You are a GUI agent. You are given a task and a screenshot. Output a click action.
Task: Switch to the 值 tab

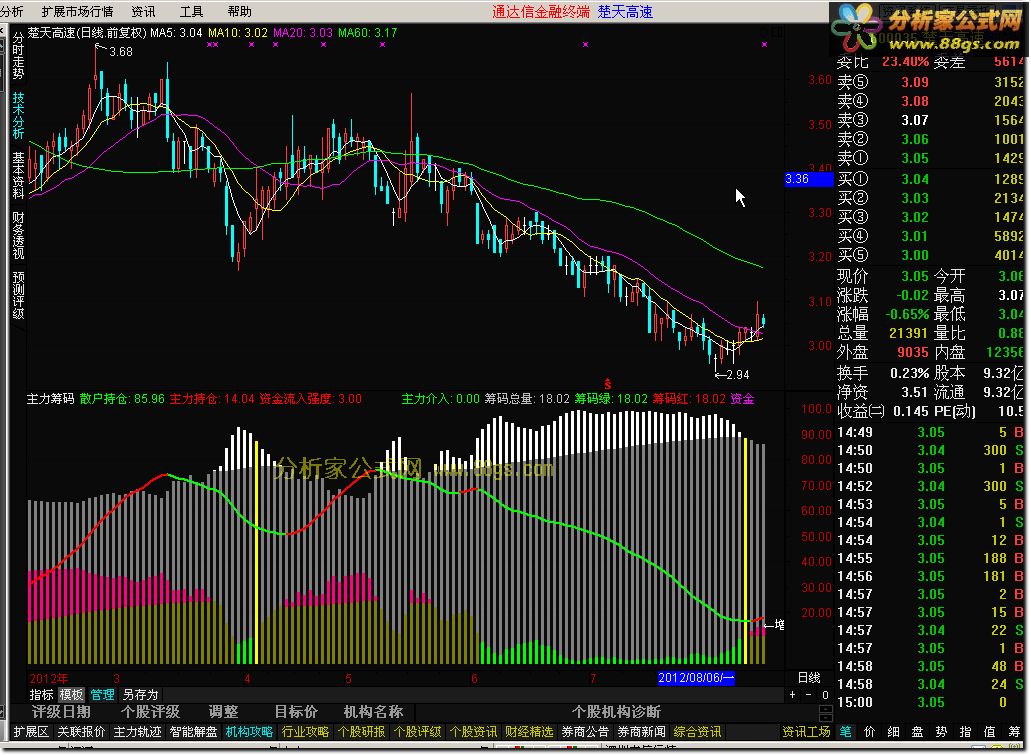(990, 731)
